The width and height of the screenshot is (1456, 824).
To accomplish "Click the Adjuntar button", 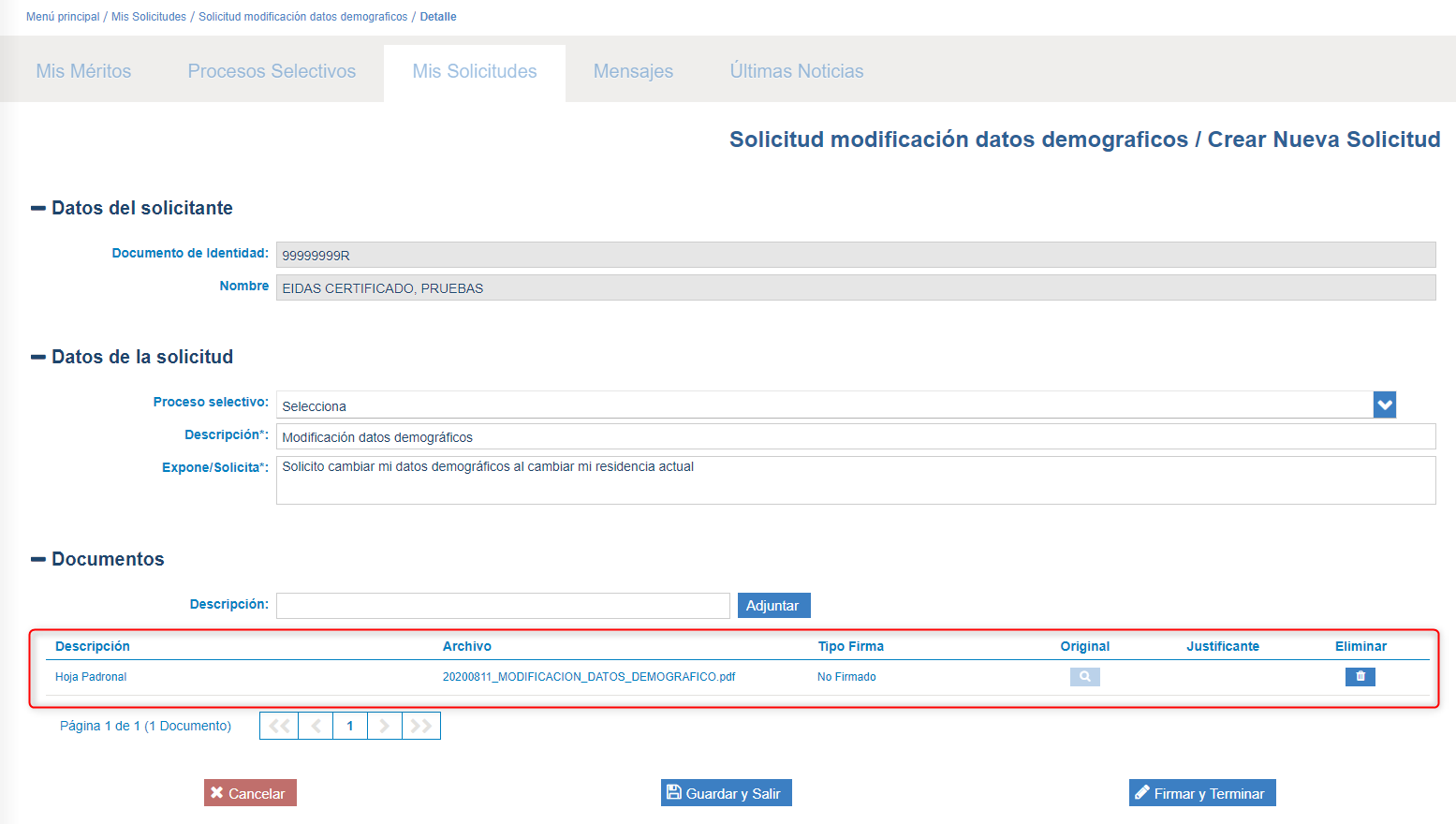I will click(x=773, y=606).
